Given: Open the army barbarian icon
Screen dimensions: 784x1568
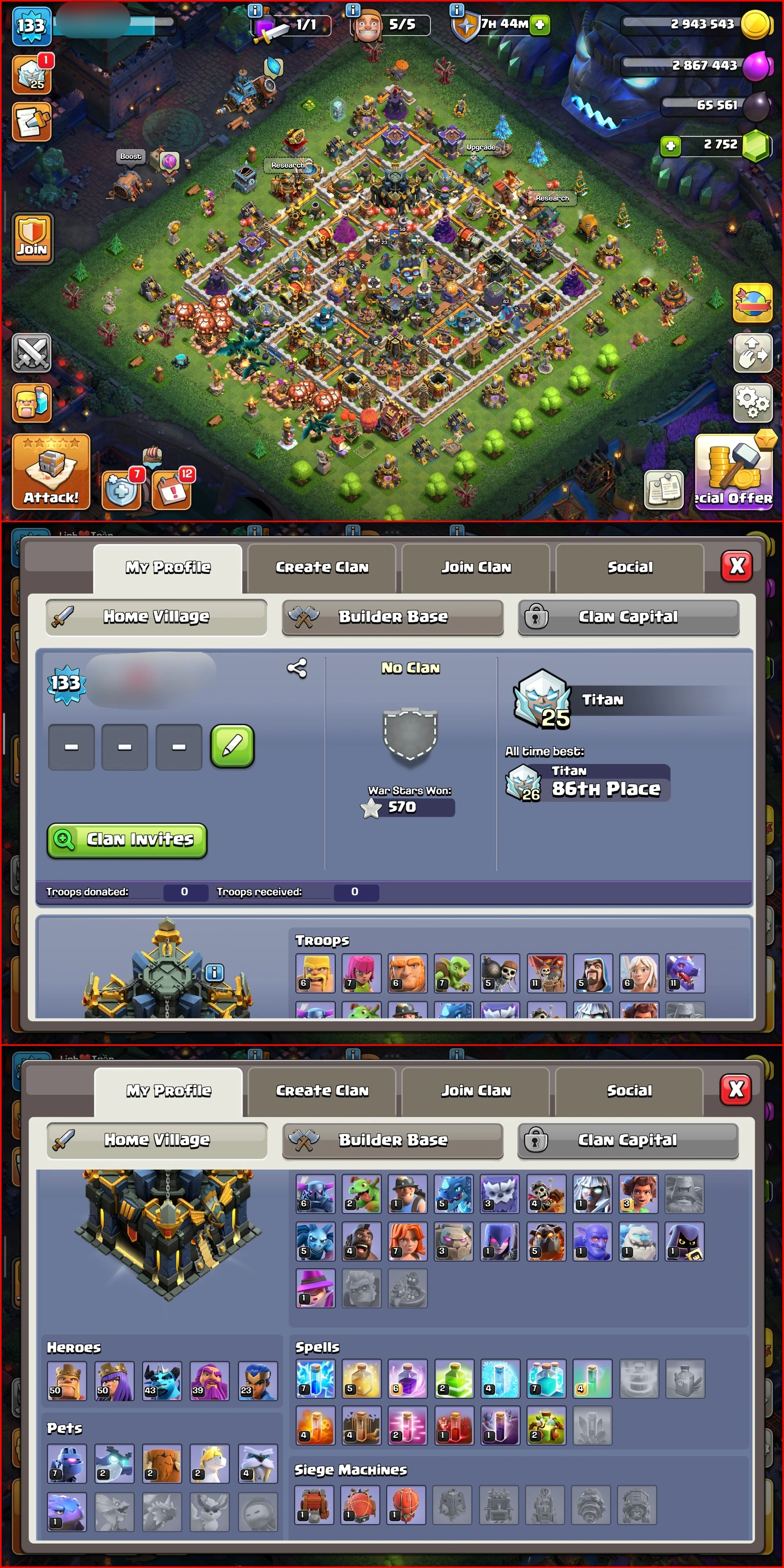Looking at the screenshot, I should [32, 403].
